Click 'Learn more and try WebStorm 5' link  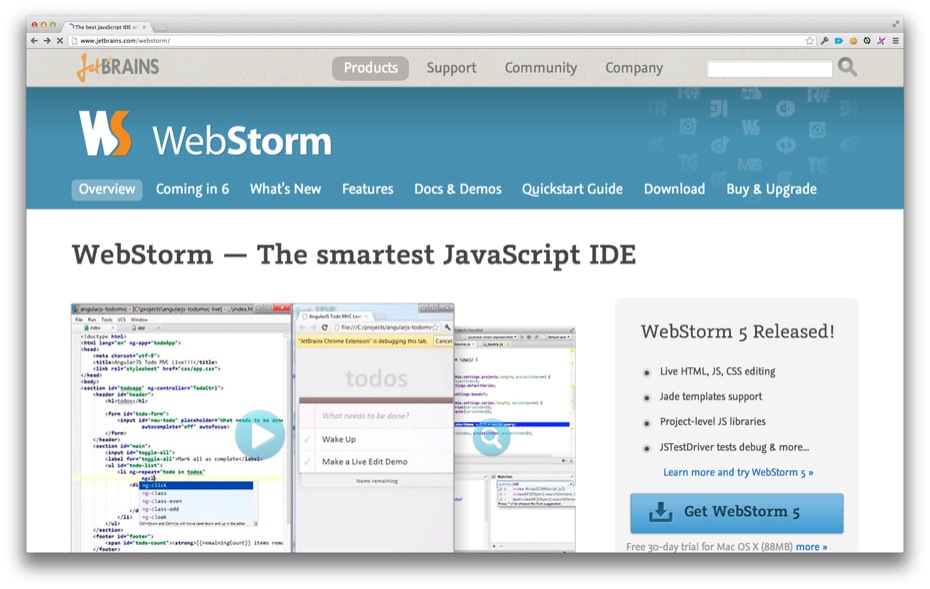coord(738,473)
